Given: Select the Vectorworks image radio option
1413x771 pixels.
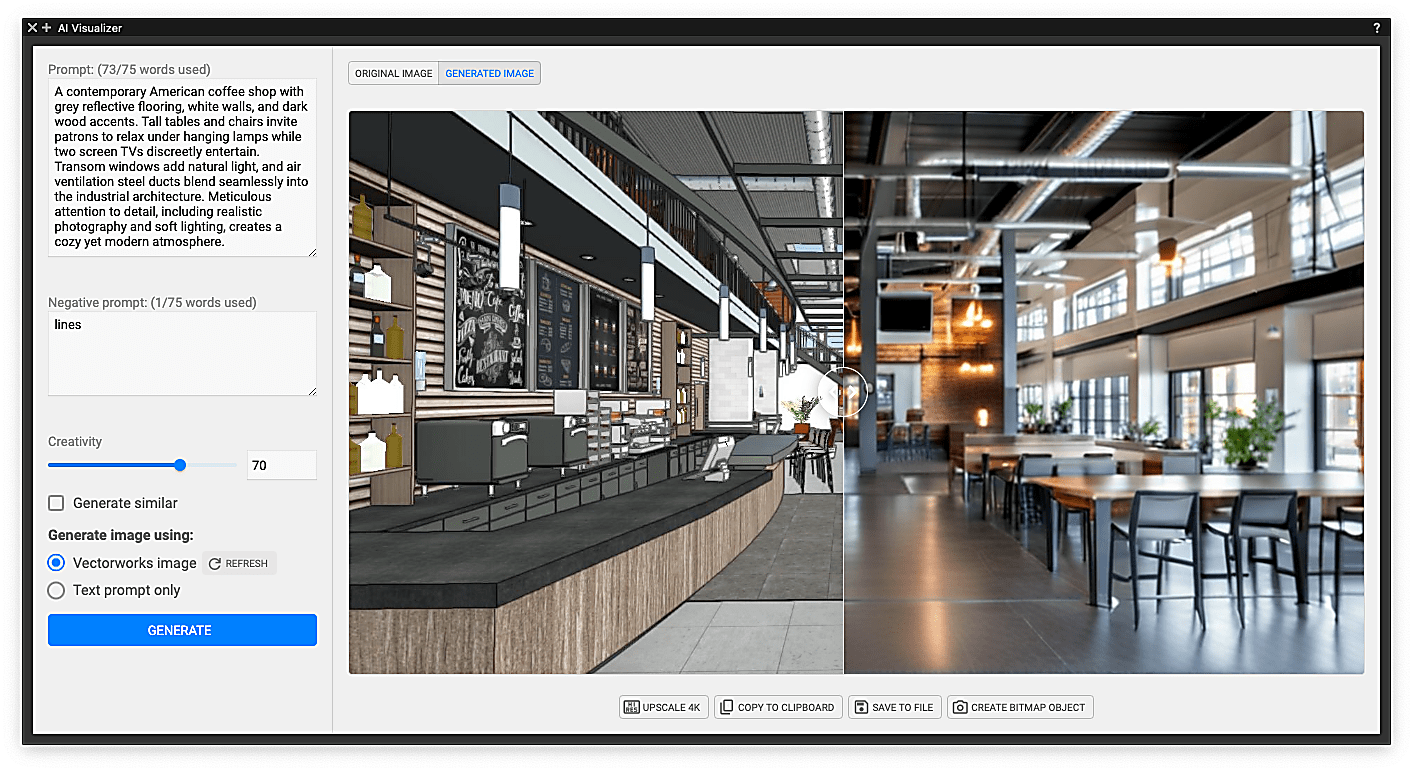Looking at the screenshot, I should click(57, 563).
